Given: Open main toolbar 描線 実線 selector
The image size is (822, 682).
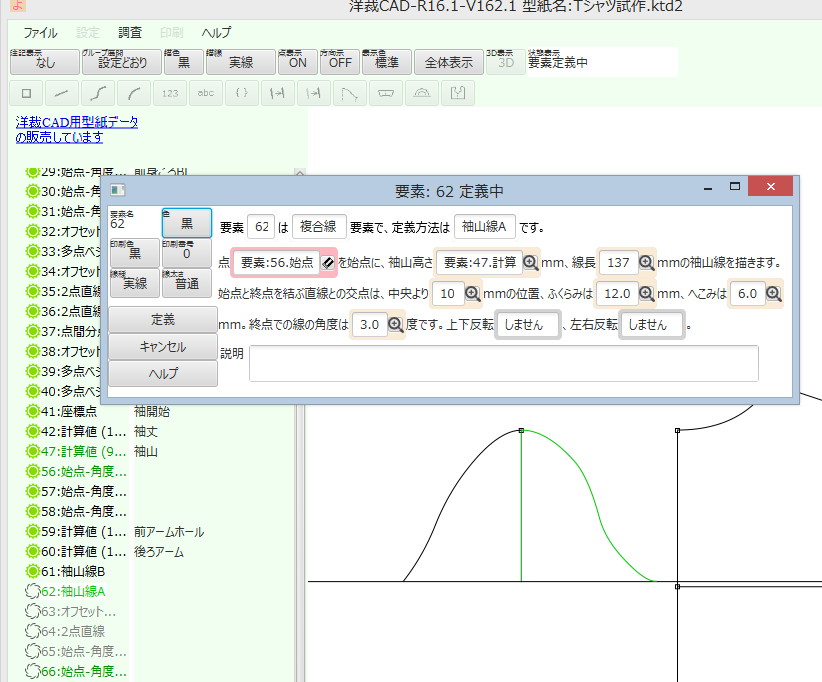Looking at the screenshot, I should click(x=241, y=62).
